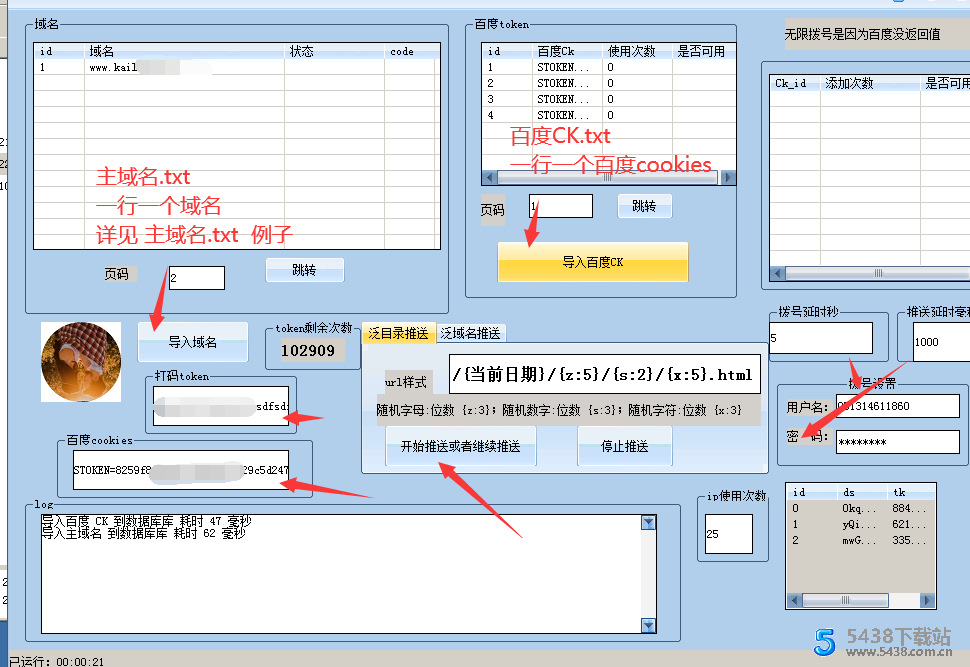
Task: Click the yellow 导入百度CK button
Action: click(x=593, y=262)
